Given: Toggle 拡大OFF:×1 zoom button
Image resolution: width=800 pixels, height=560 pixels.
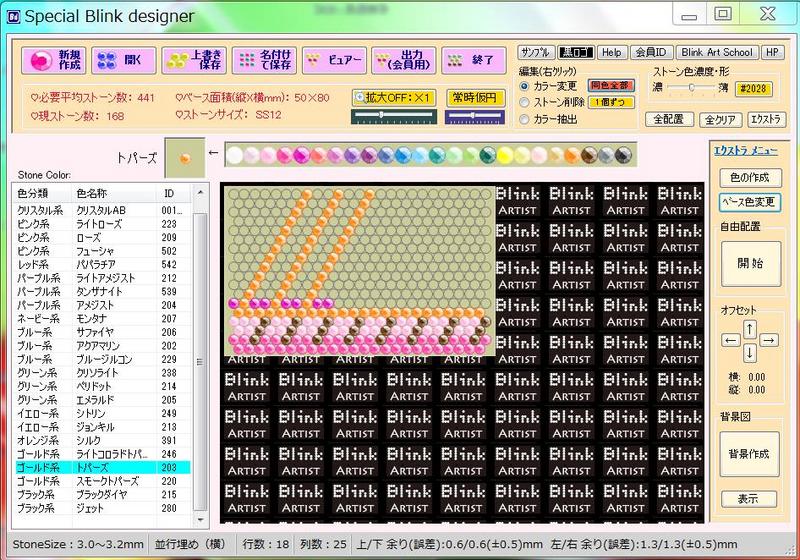Looking at the screenshot, I should click(x=394, y=97).
